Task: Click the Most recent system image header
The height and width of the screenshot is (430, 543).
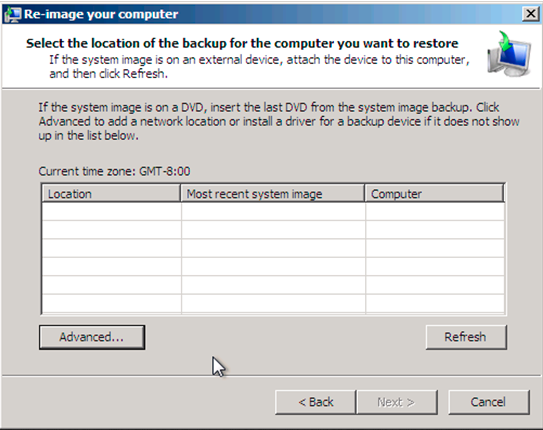Action: 273,194
